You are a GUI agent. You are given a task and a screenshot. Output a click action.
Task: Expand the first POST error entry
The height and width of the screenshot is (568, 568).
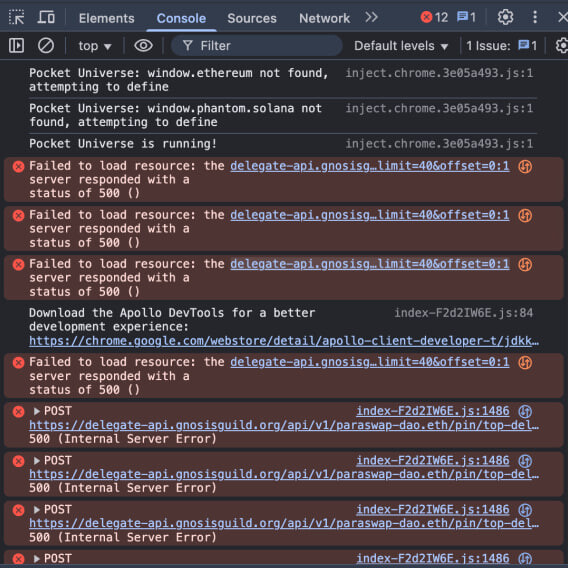pos(37,411)
